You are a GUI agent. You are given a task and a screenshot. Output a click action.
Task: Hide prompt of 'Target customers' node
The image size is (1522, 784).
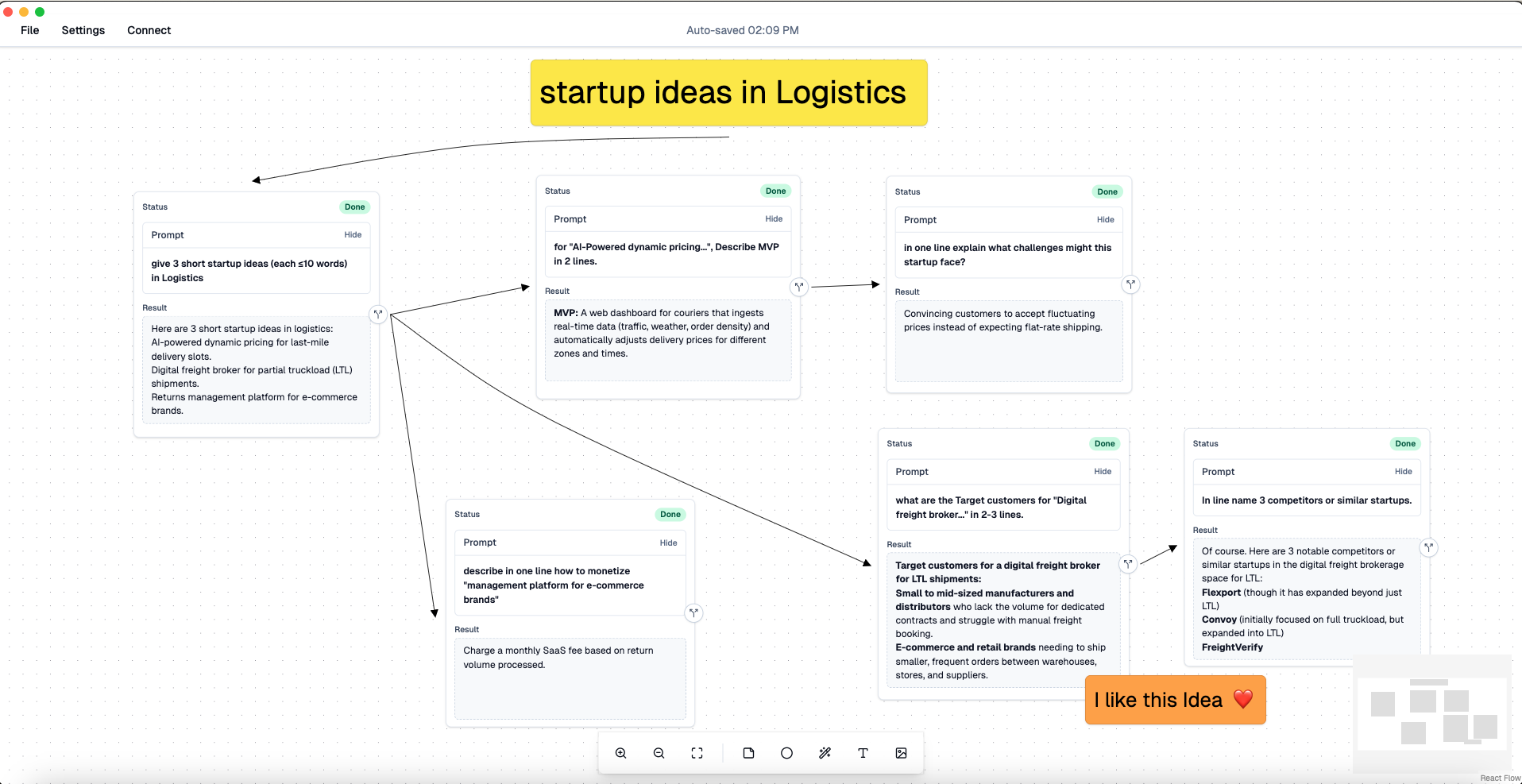[x=1103, y=472]
